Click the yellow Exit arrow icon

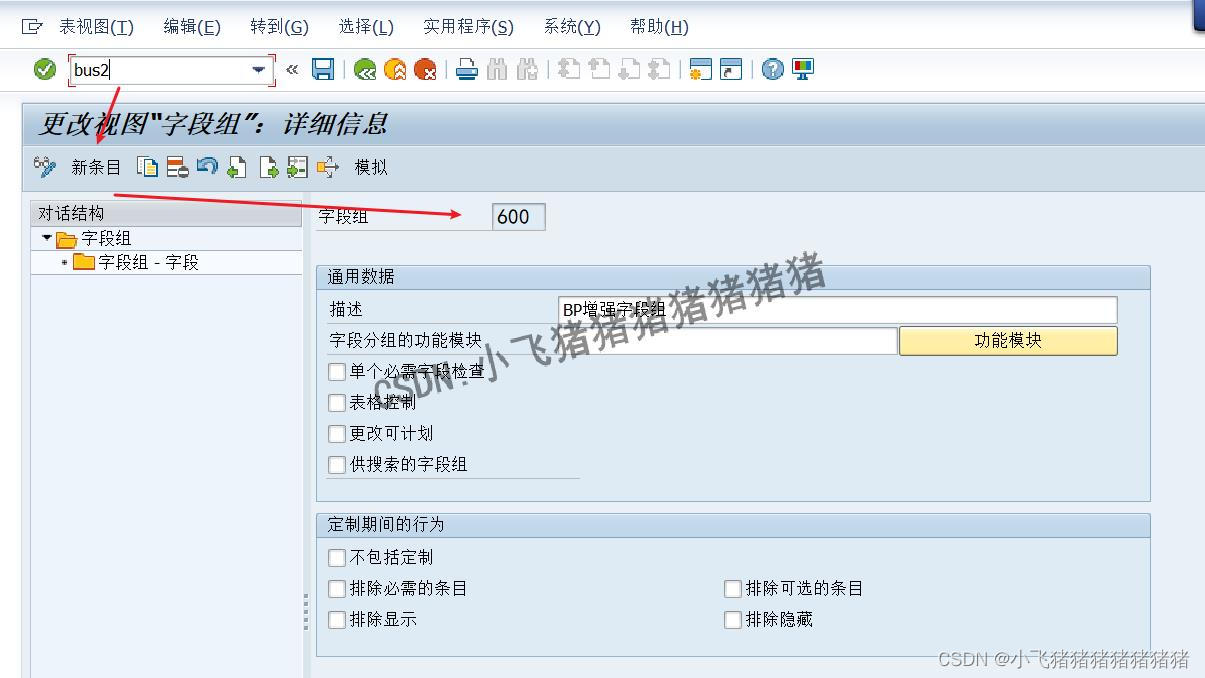(x=395, y=69)
